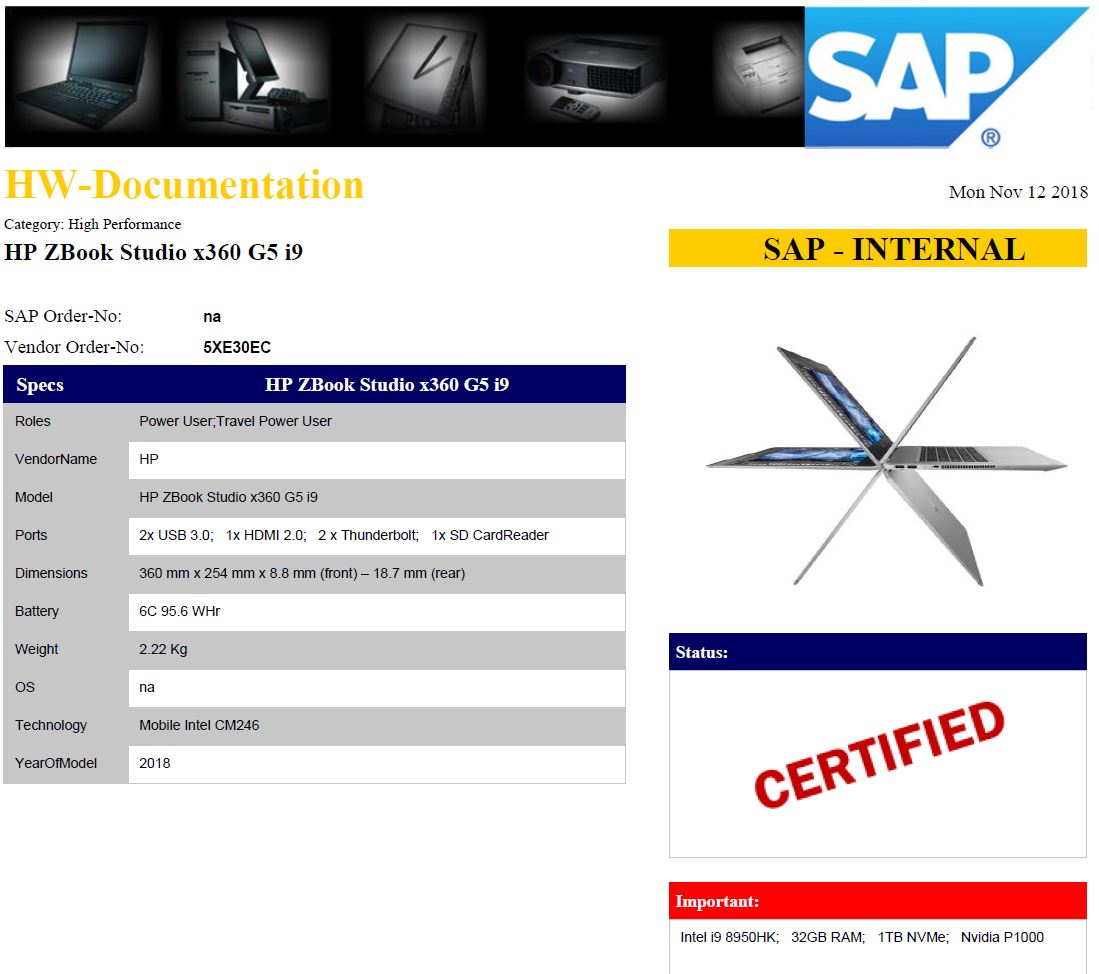Viewport: 1099px width, 974px height.
Task: Click the 'Technology' row label
Action: [x=51, y=725]
